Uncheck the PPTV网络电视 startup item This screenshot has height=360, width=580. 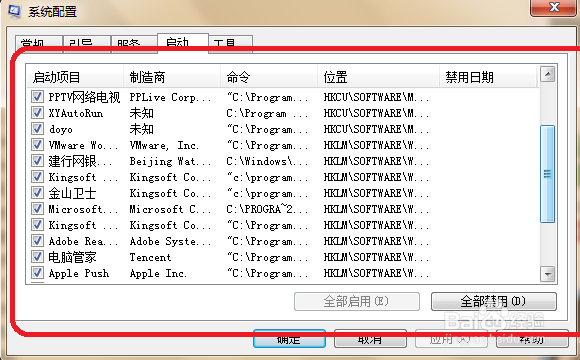pyautogui.click(x=37, y=97)
